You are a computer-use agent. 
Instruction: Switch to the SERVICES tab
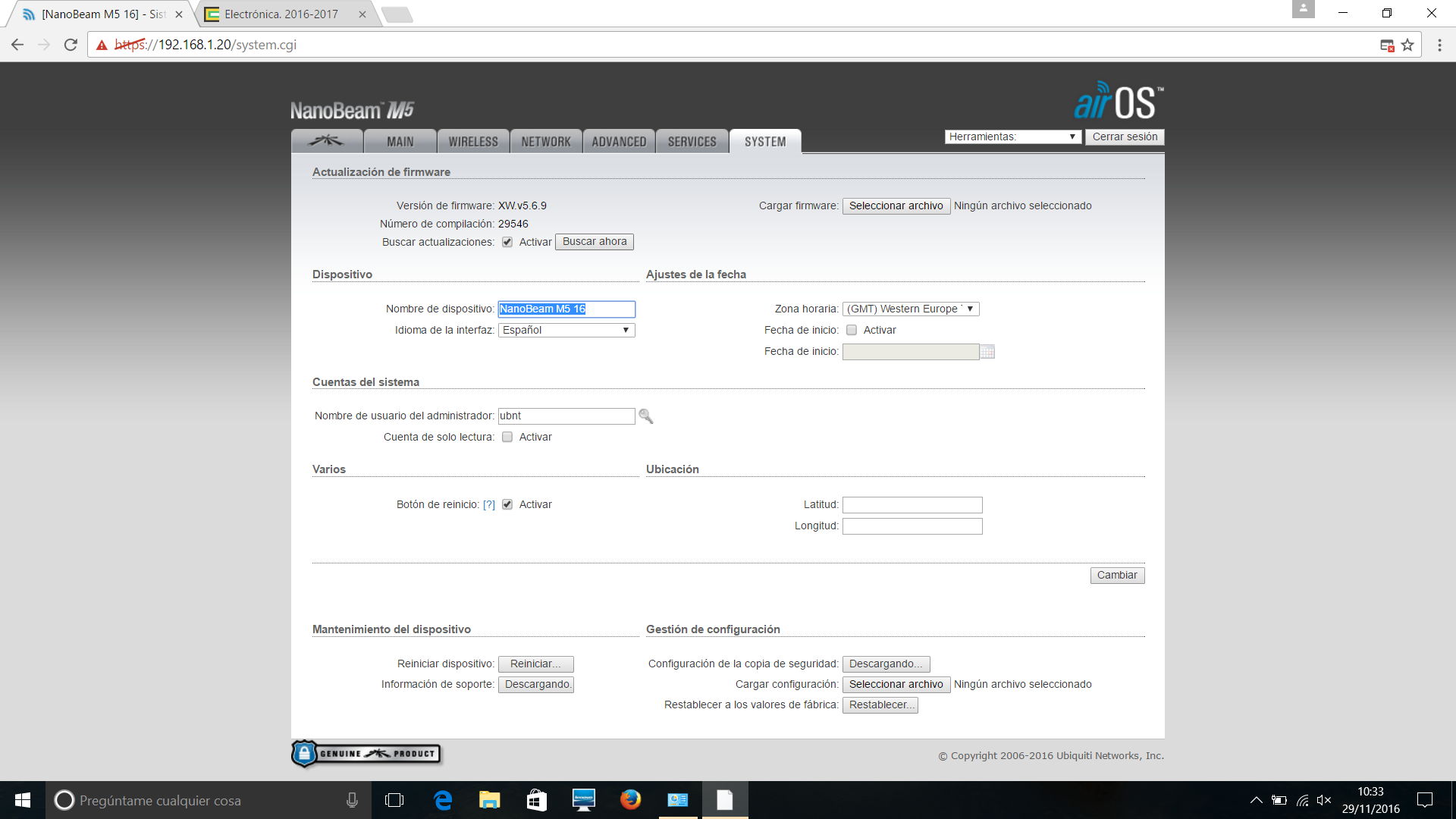[x=692, y=142]
